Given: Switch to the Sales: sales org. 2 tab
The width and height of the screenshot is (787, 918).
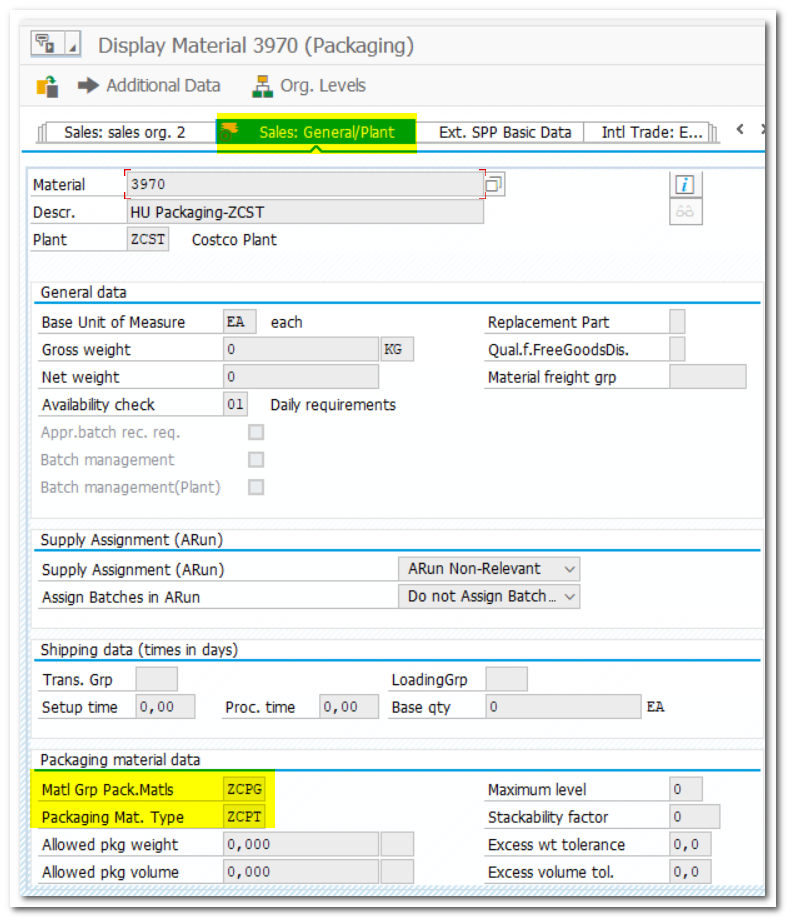Looking at the screenshot, I should point(124,132).
